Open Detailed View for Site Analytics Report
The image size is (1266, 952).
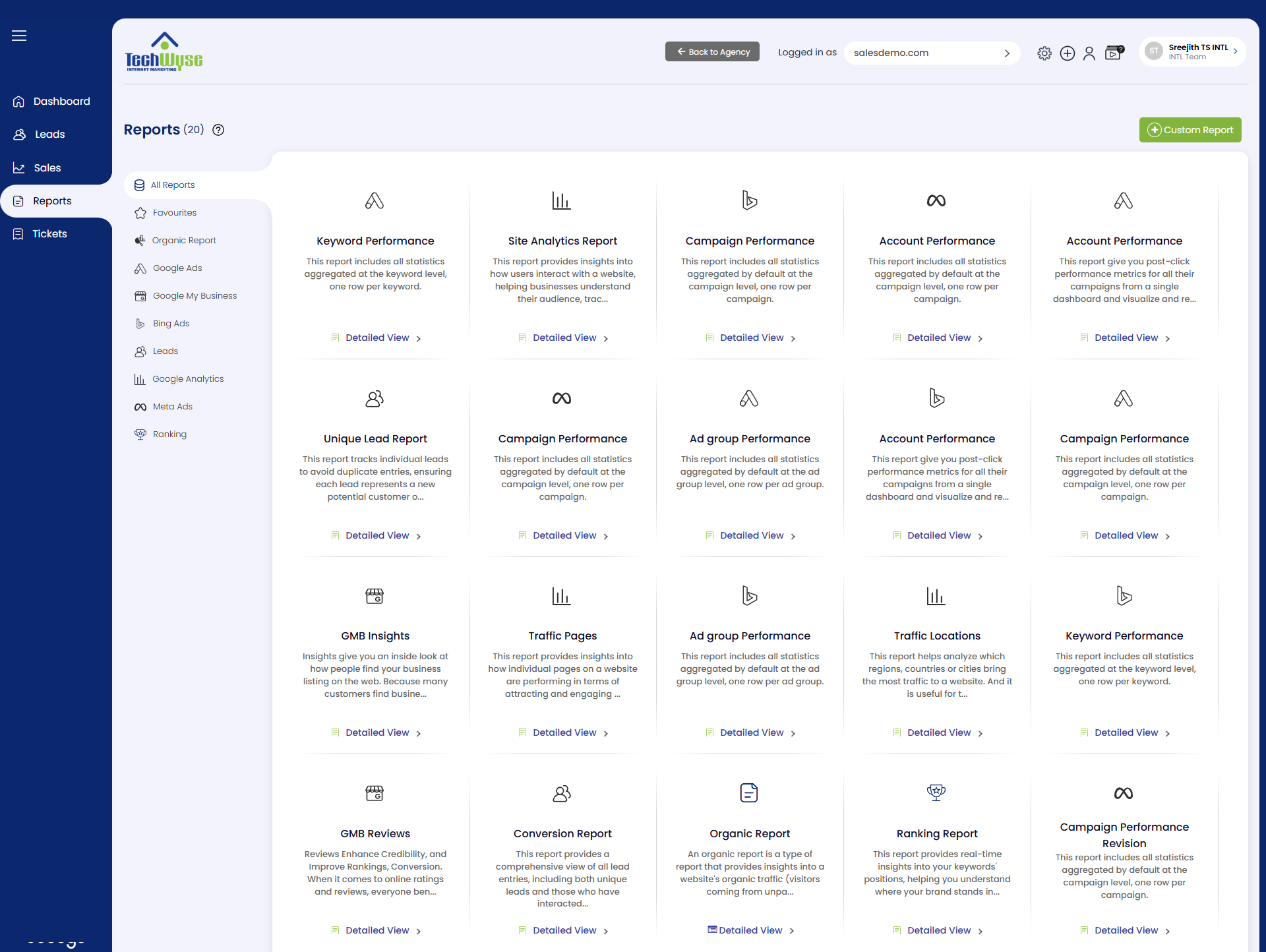564,338
